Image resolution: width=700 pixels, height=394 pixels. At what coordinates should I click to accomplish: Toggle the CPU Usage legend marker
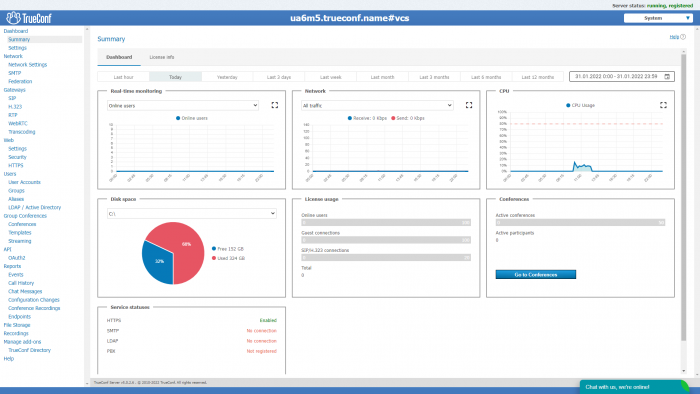pos(568,105)
